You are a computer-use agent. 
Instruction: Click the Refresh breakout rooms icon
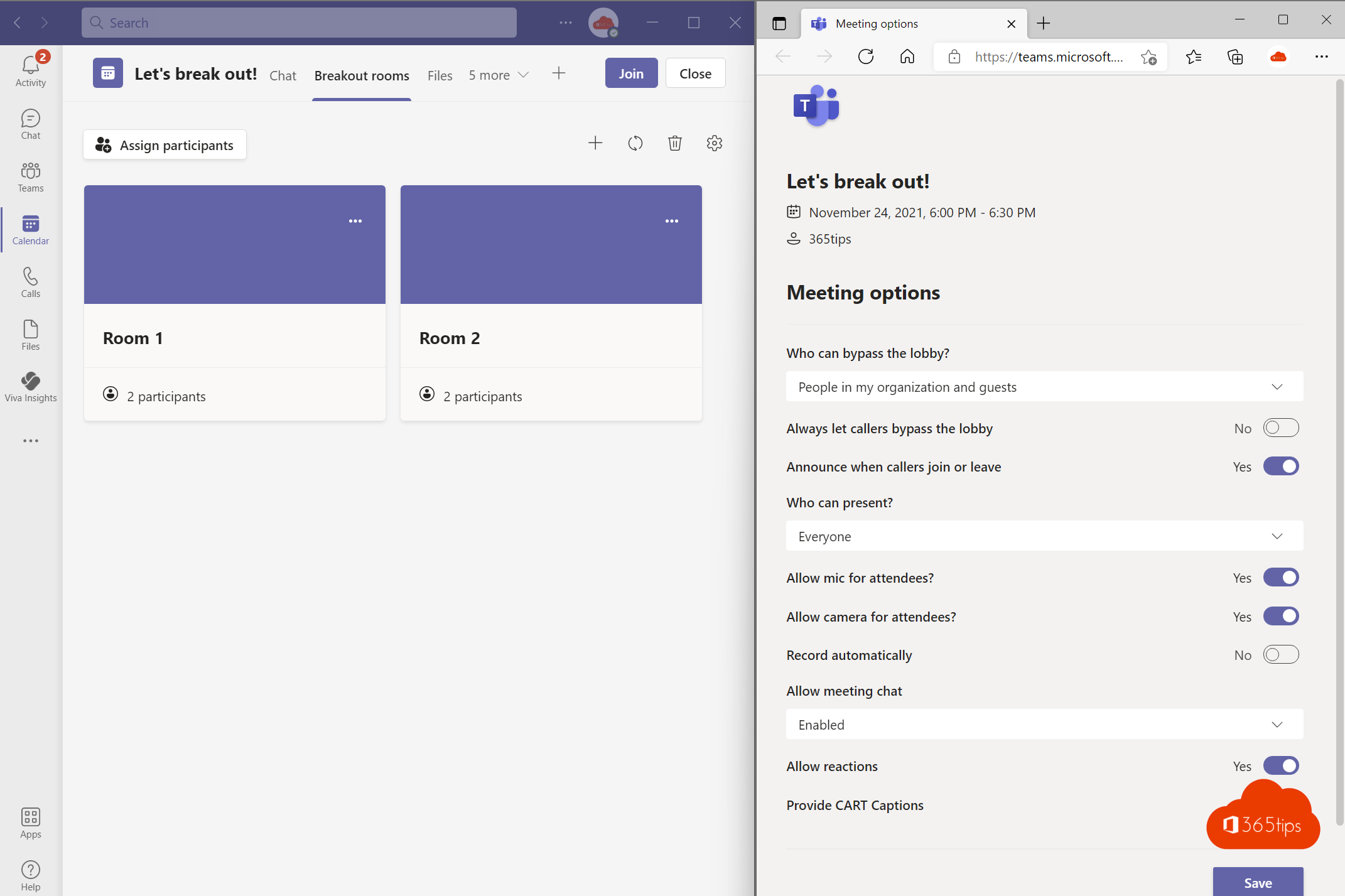coord(635,144)
